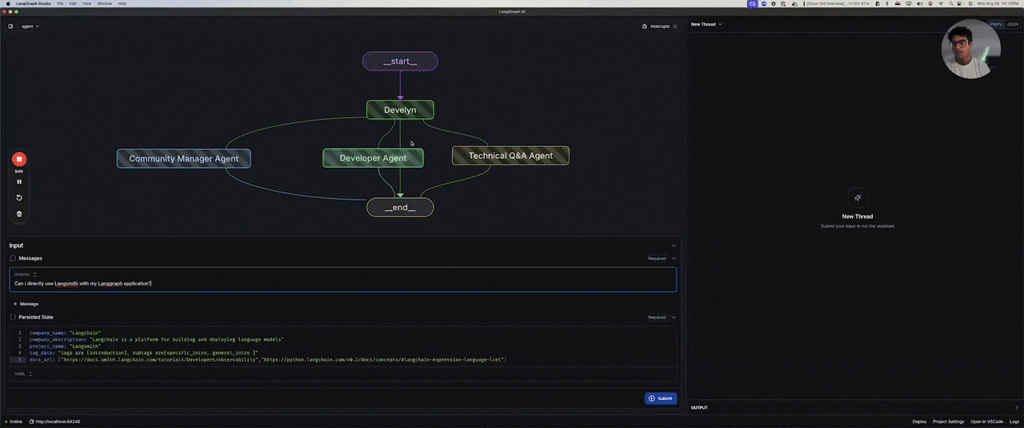Focus the human message text field

click(343, 284)
